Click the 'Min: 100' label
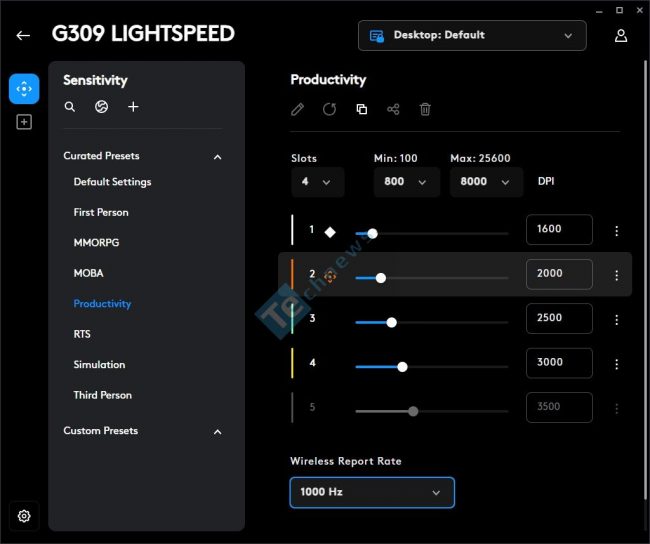 (395, 158)
